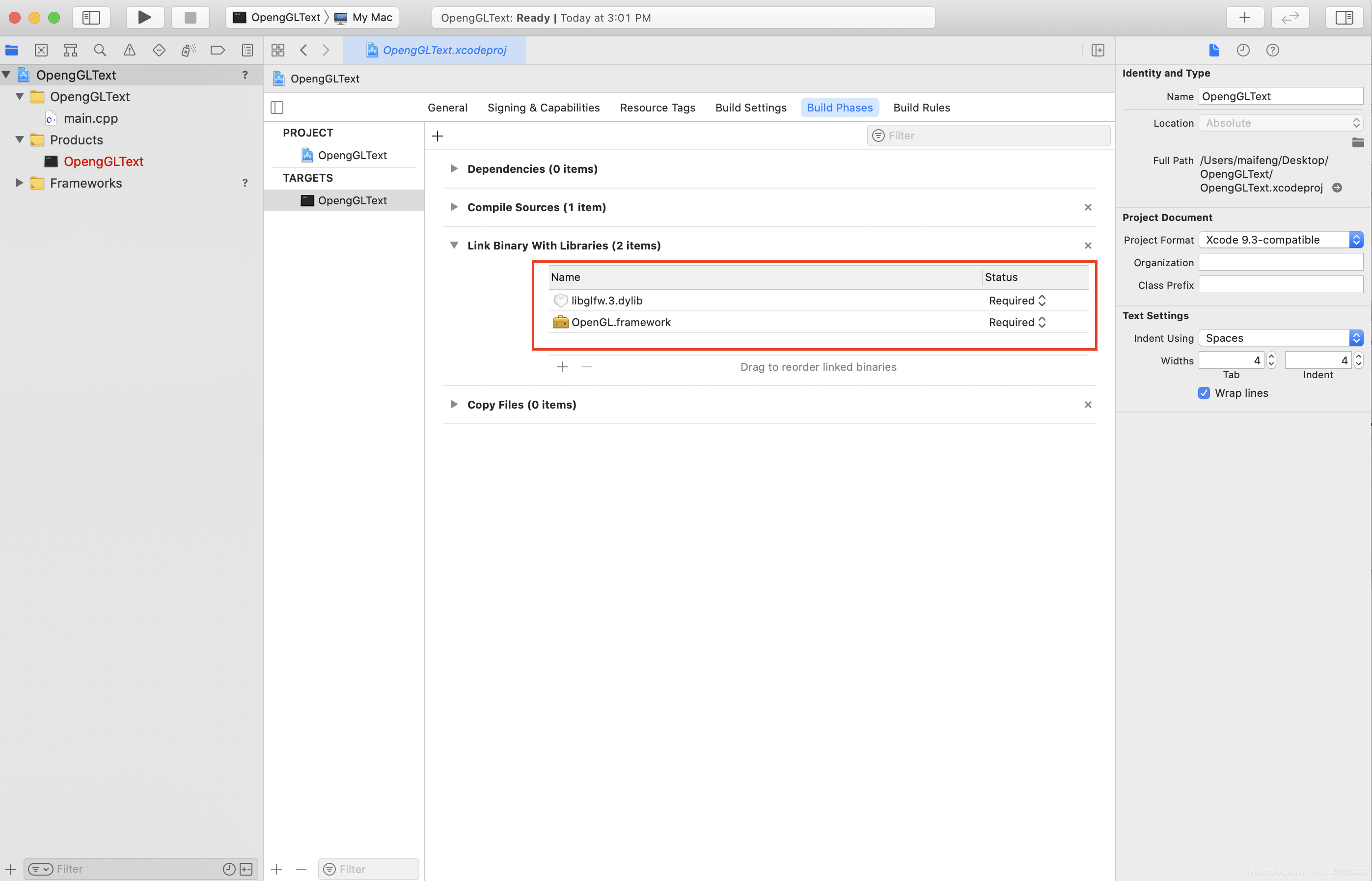Viewport: 1372px width, 881px height.
Task: Click the Organization text field
Action: [x=1281, y=263]
